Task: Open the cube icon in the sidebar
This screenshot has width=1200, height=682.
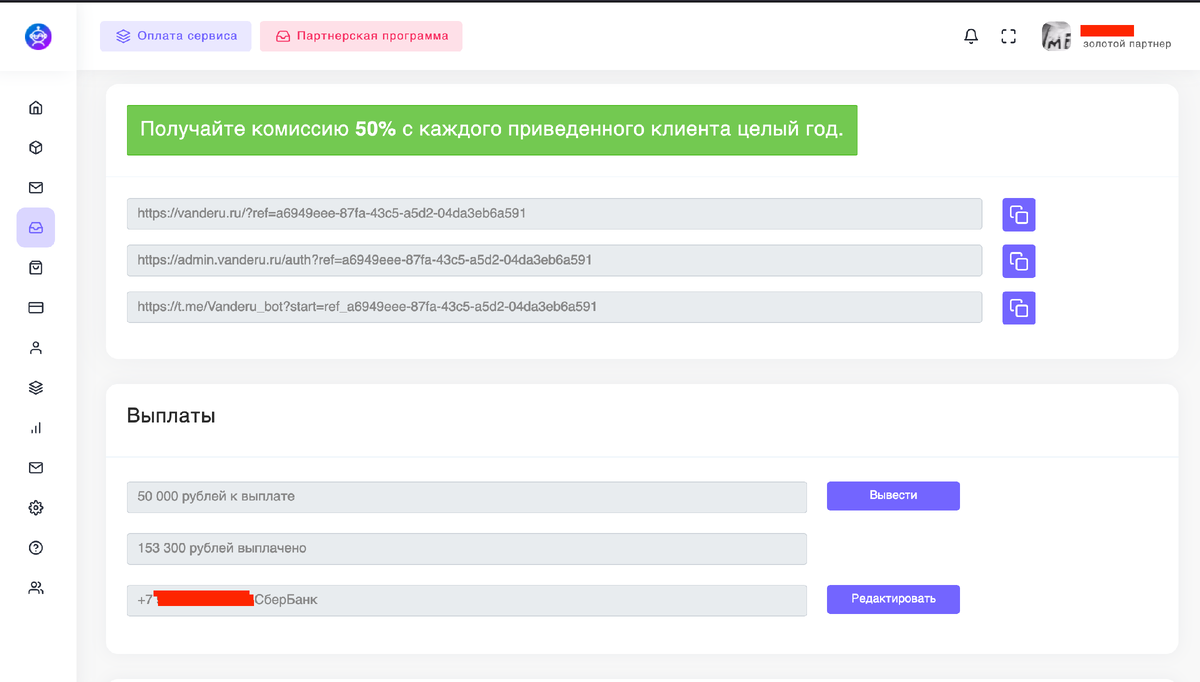Action: [36, 148]
